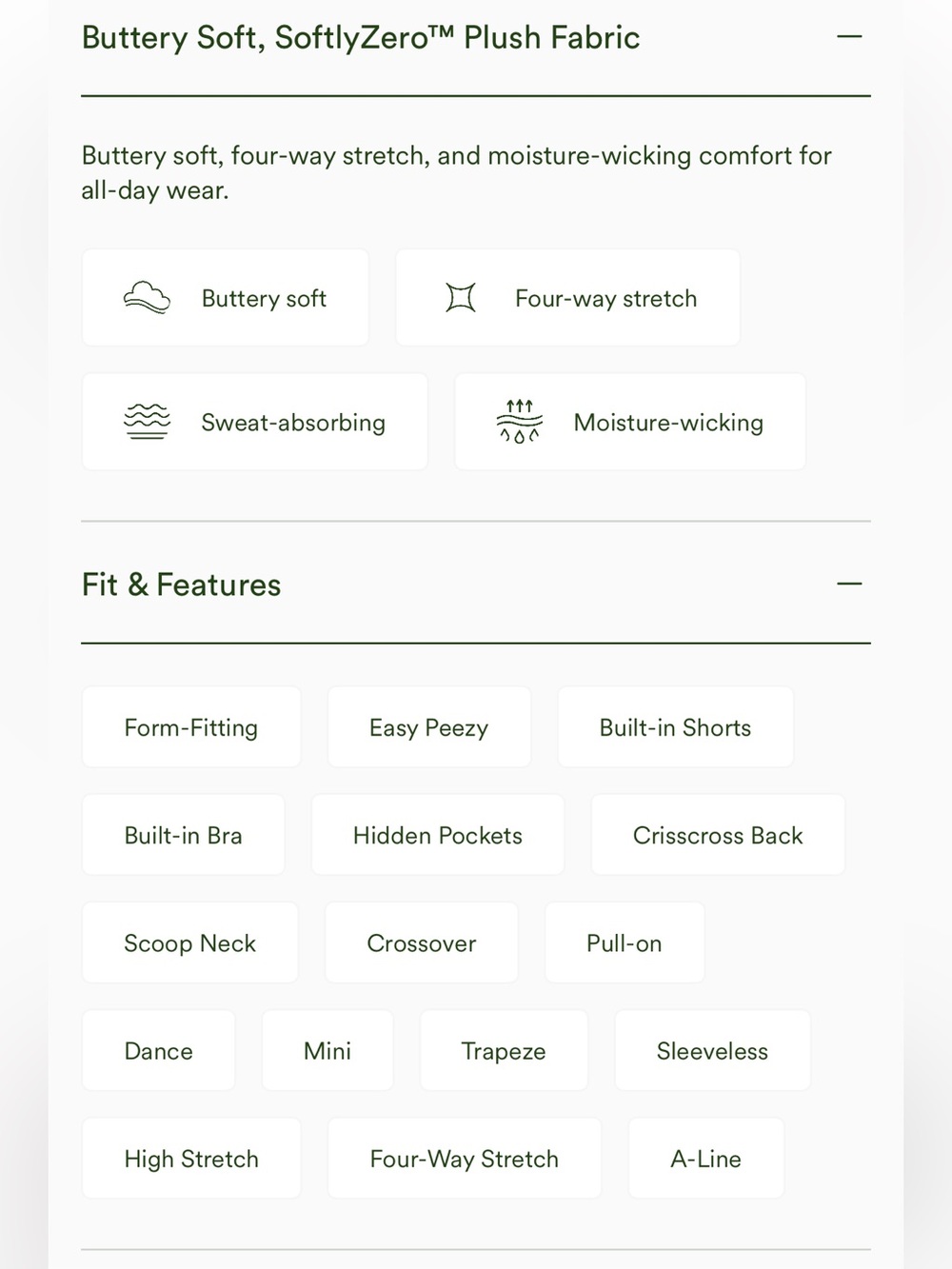Viewport: 952px width, 1269px height.
Task: Select the Sleeveless tag
Action: click(712, 1051)
